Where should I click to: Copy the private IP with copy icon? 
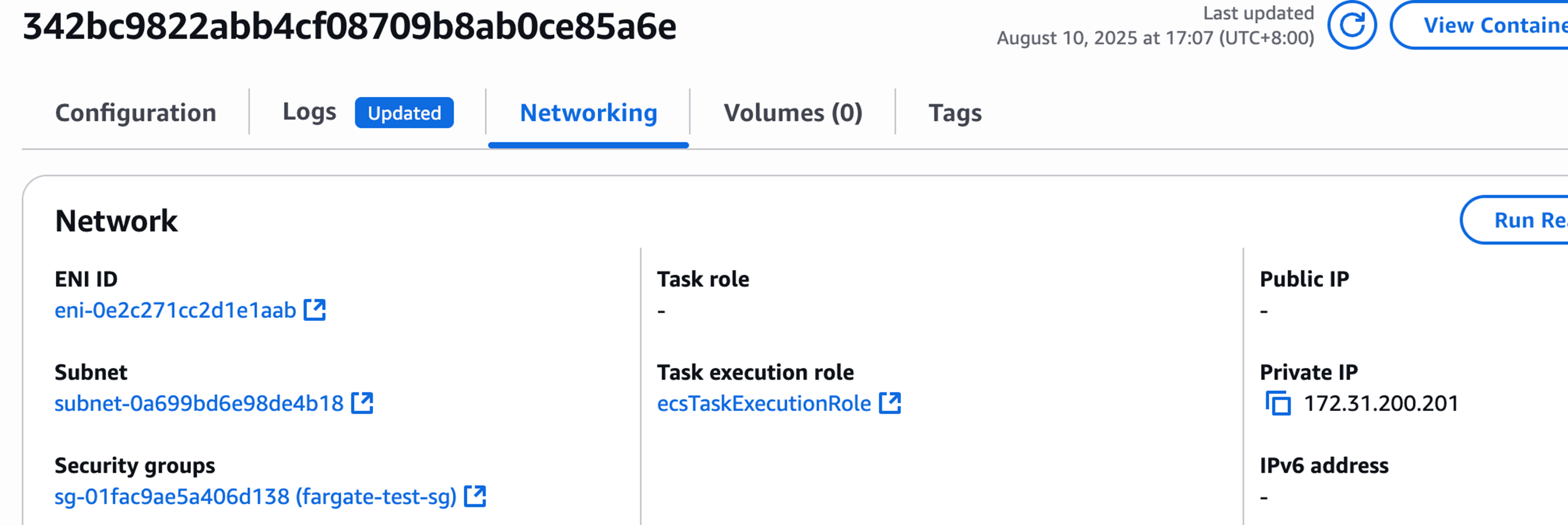pyautogui.click(x=1278, y=404)
